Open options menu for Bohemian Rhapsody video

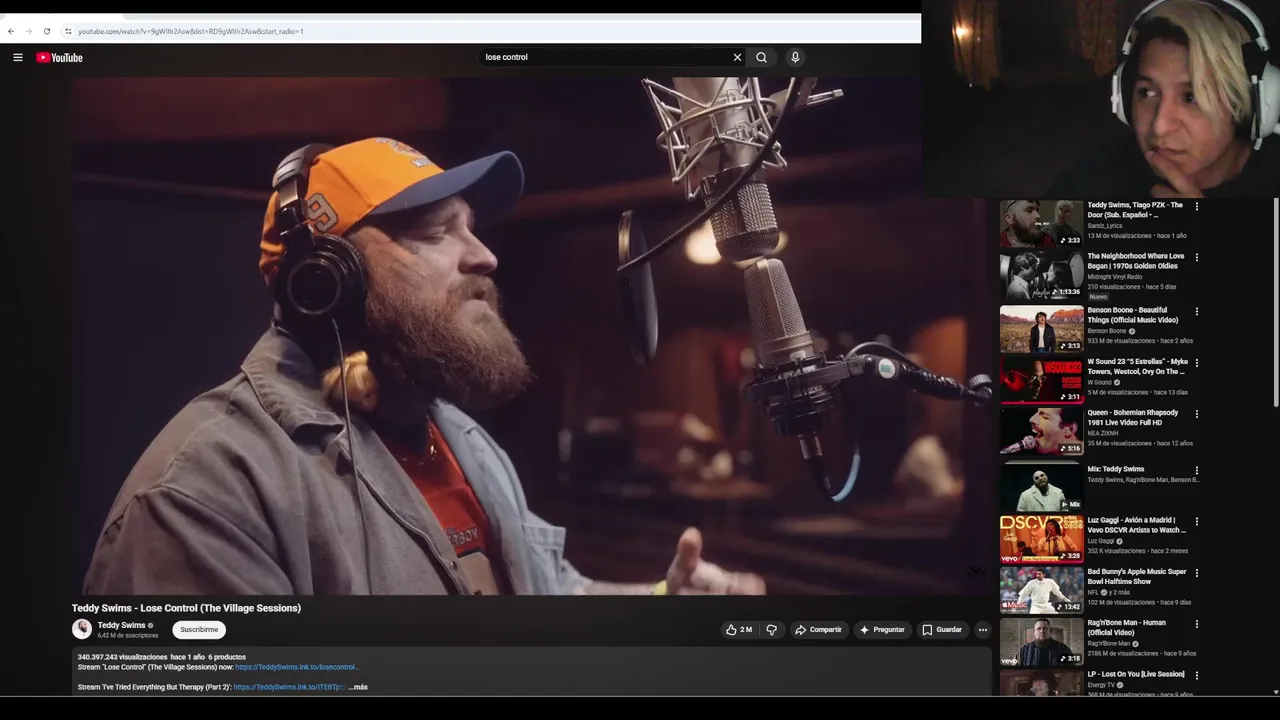[x=1197, y=414]
